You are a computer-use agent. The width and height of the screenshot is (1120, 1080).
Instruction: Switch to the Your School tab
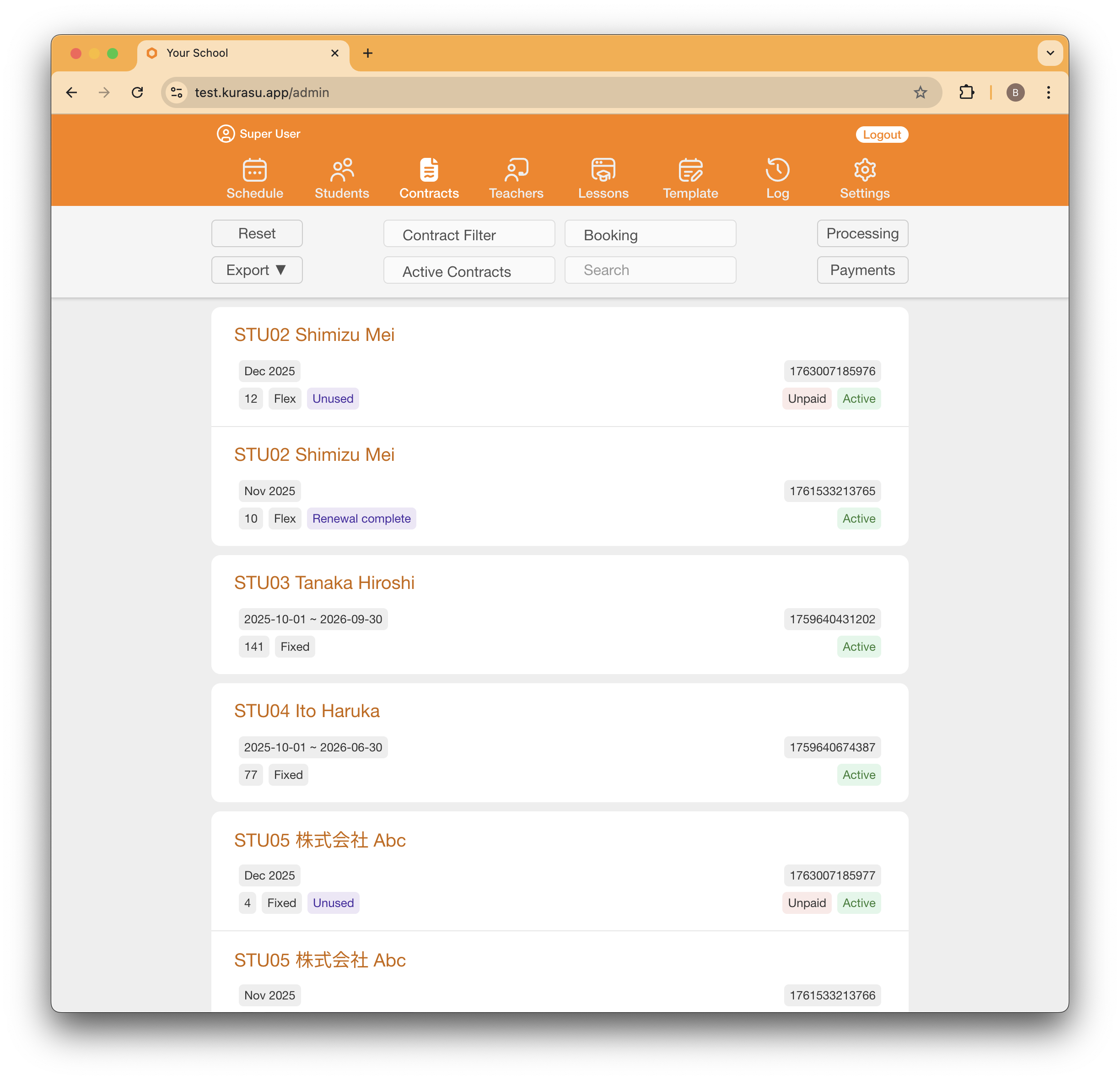pos(197,53)
